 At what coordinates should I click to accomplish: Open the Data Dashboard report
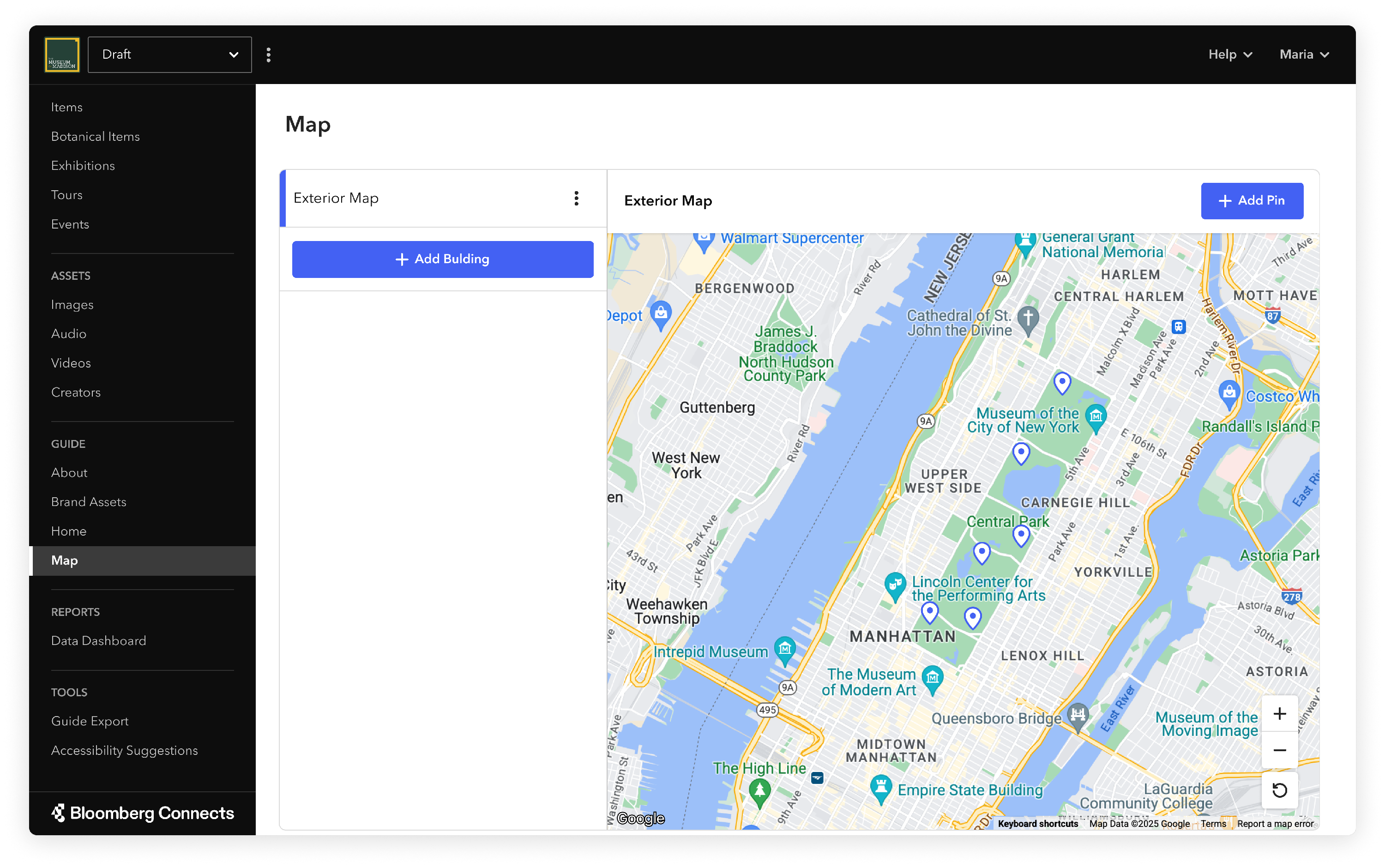(x=99, y=641)
